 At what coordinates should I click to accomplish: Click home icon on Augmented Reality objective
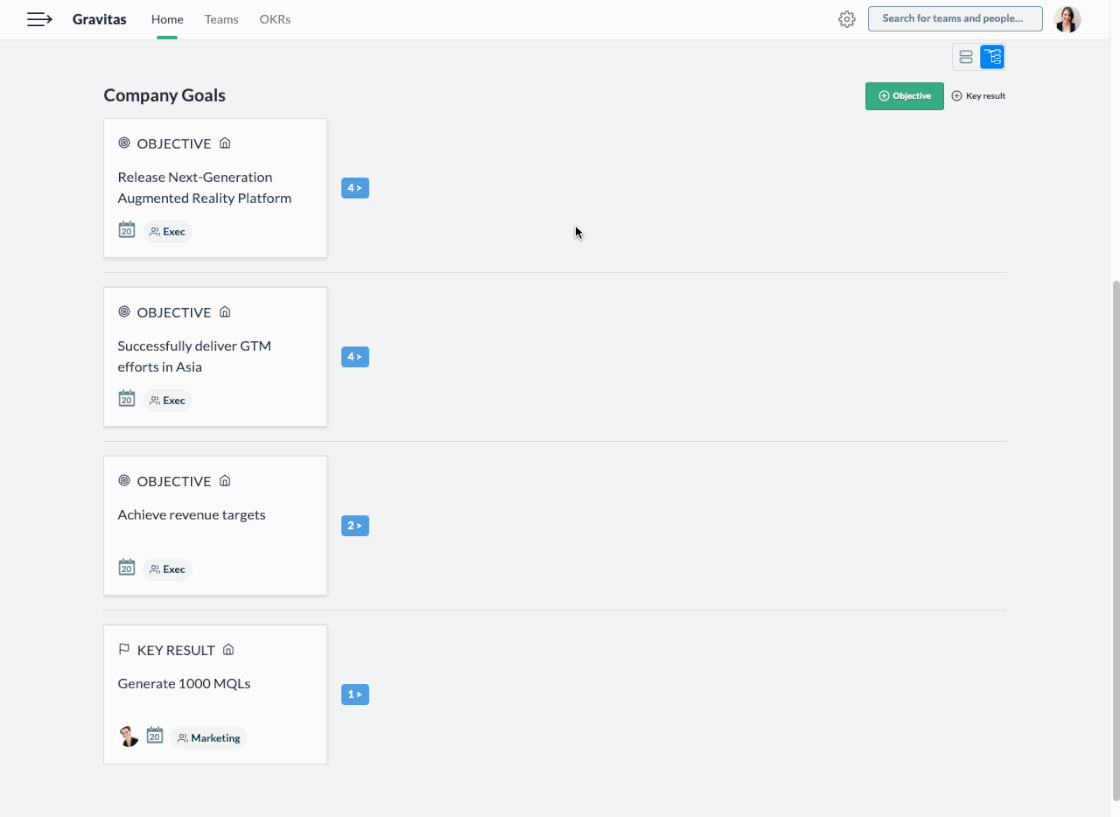coord(225,143)
